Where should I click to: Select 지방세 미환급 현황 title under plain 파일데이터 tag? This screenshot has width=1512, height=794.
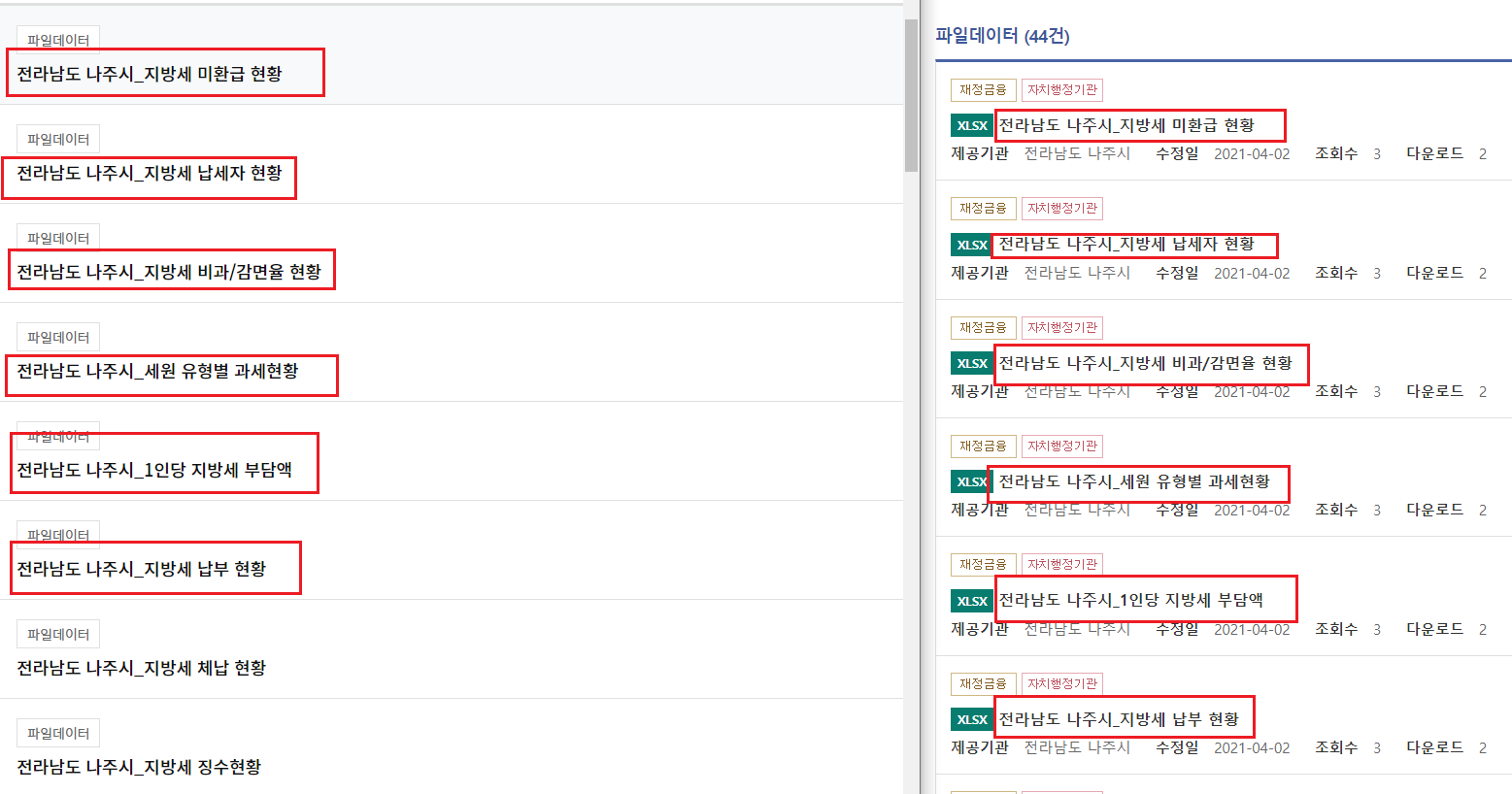pos(150,74)
